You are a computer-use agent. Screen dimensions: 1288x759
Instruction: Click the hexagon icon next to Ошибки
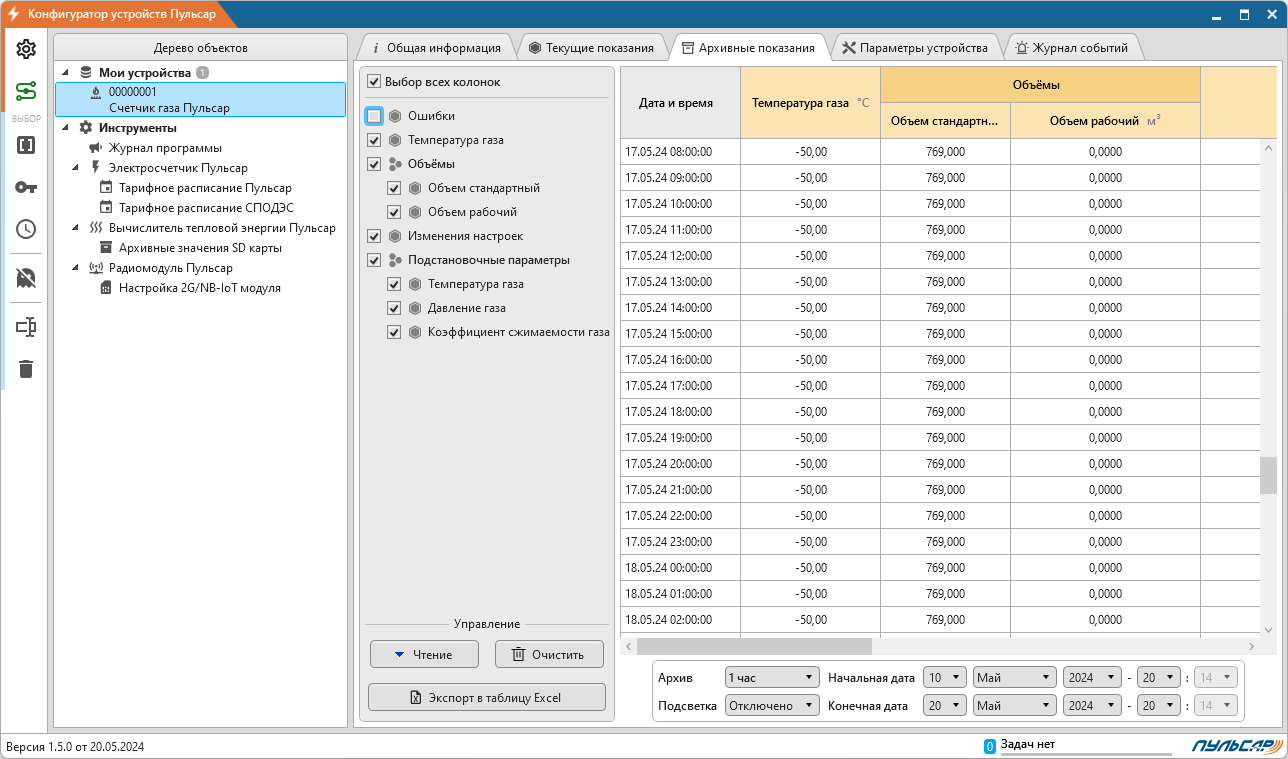coord(395,116)
